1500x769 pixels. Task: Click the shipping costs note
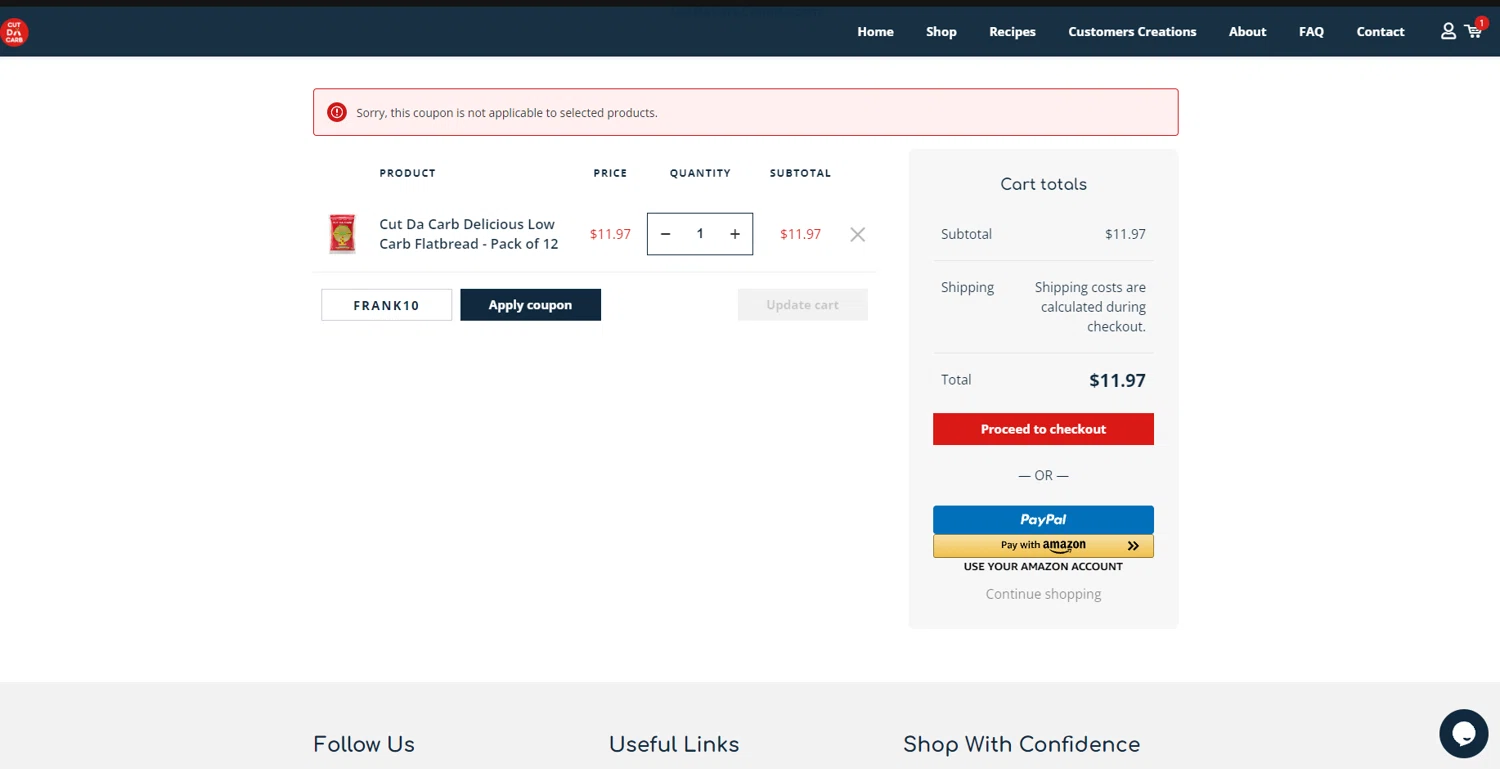point(1090,307)
